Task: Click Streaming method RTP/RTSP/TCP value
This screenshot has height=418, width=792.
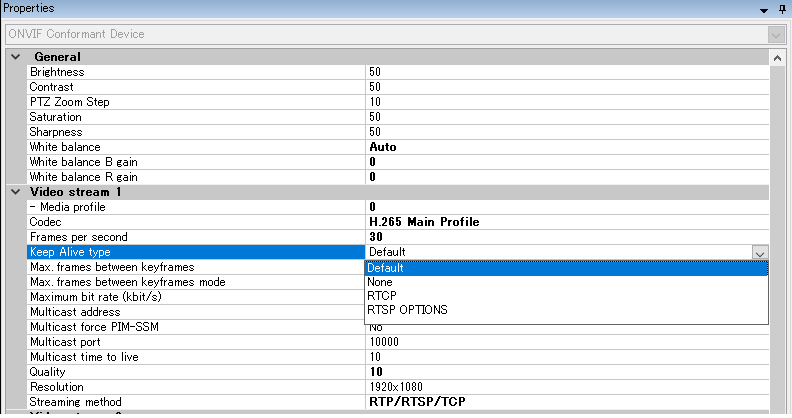Action: (x=566, y=402)
